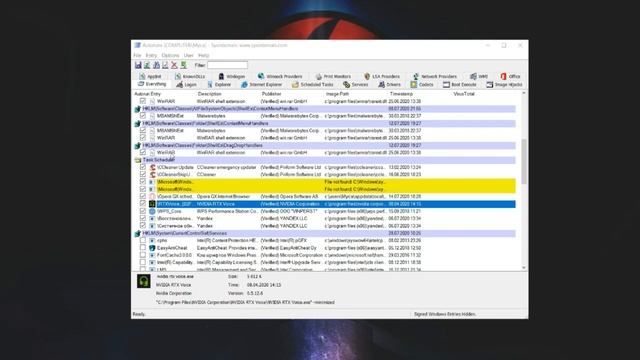Enable the FontCache3.0.0.0 service checkbox
The height and width of the screenshot is (360, 640).
[142, 255]
